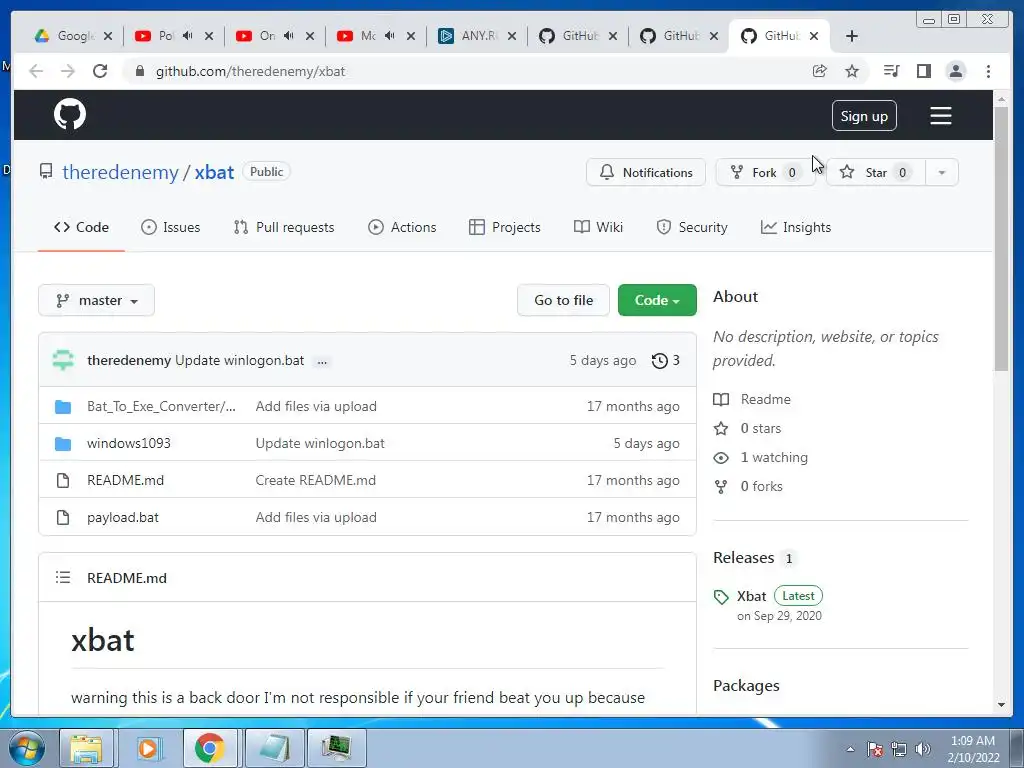
Task: Expand the master branch dropdown
Action: point(97,300)
